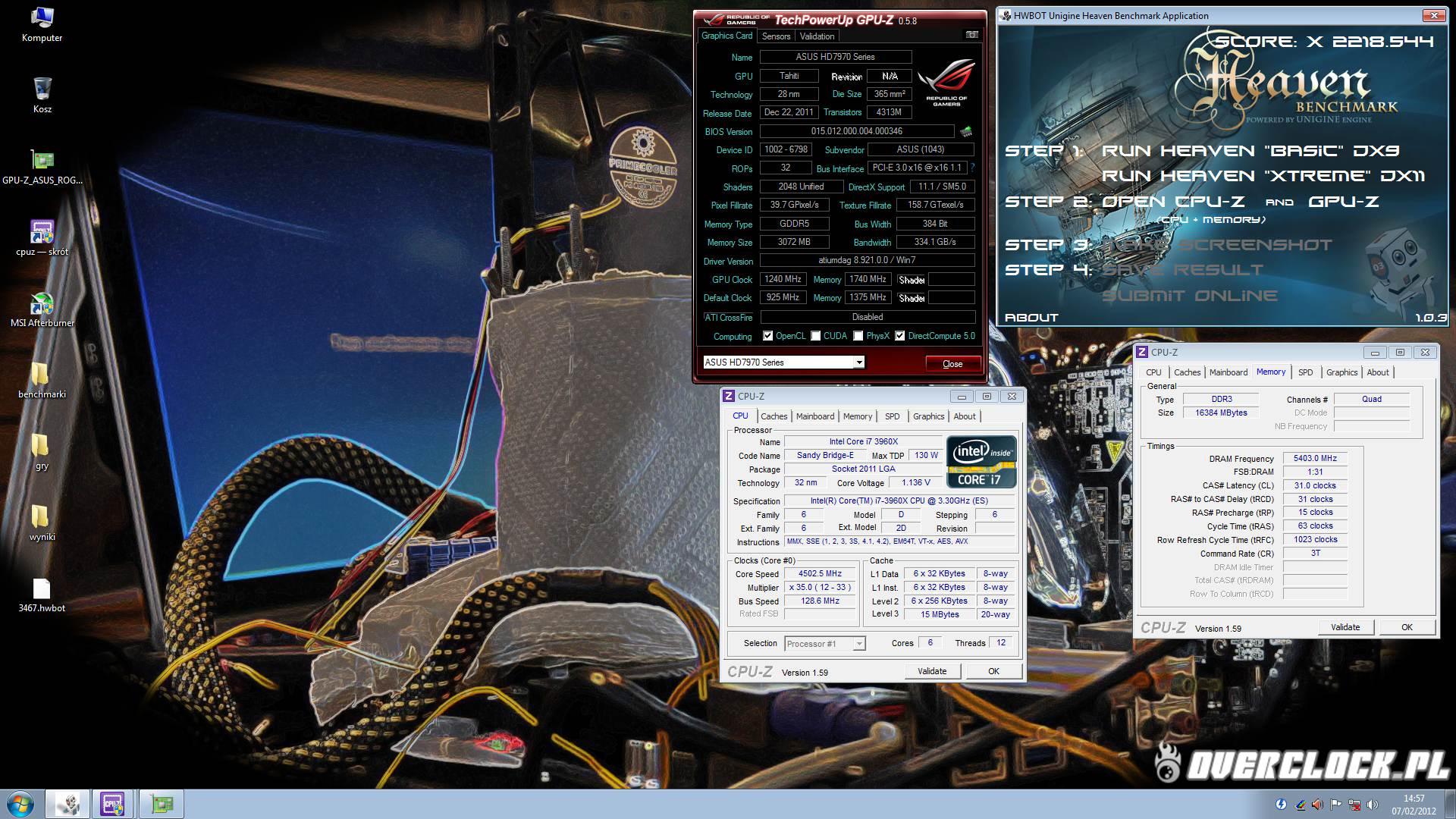Click the DRAM Frequency value 5403.0 MHz
Screen dimensions: 1456x819
tap(1315, 459)
